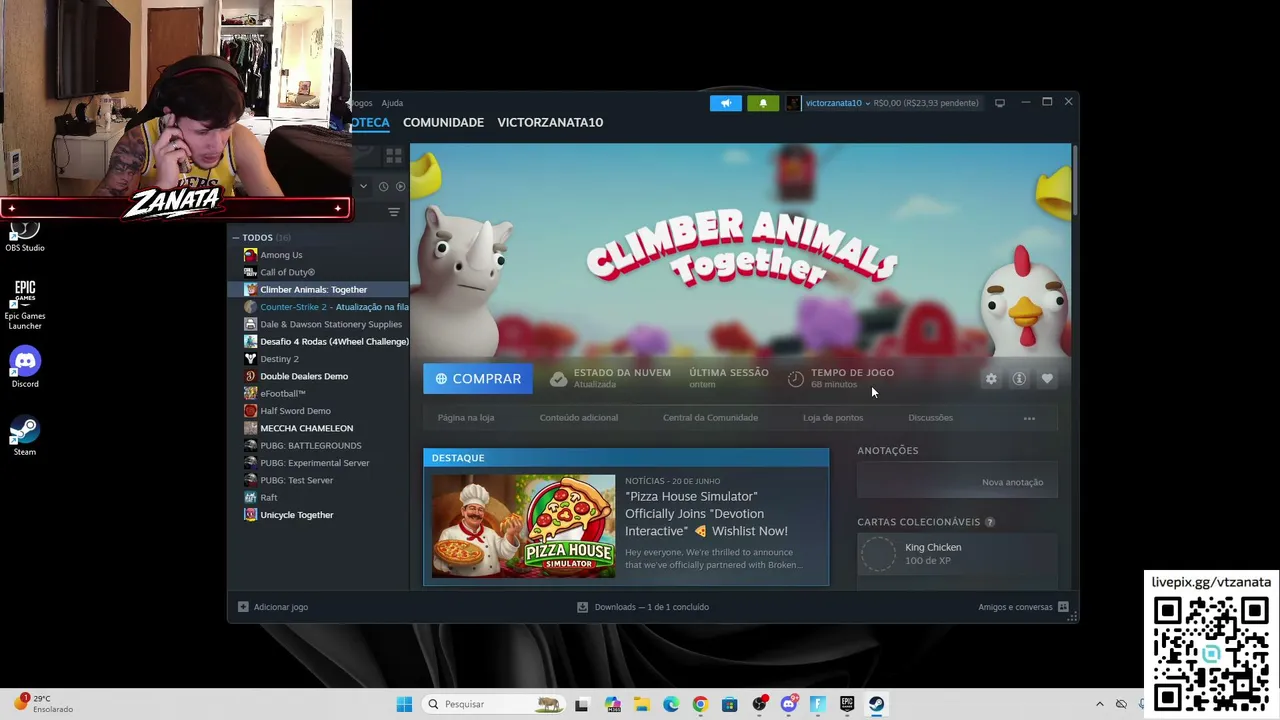Open Steam notifications bell
Image resolution: width=1280 pixels, height=720 pixels.
(x=763, y=103)
